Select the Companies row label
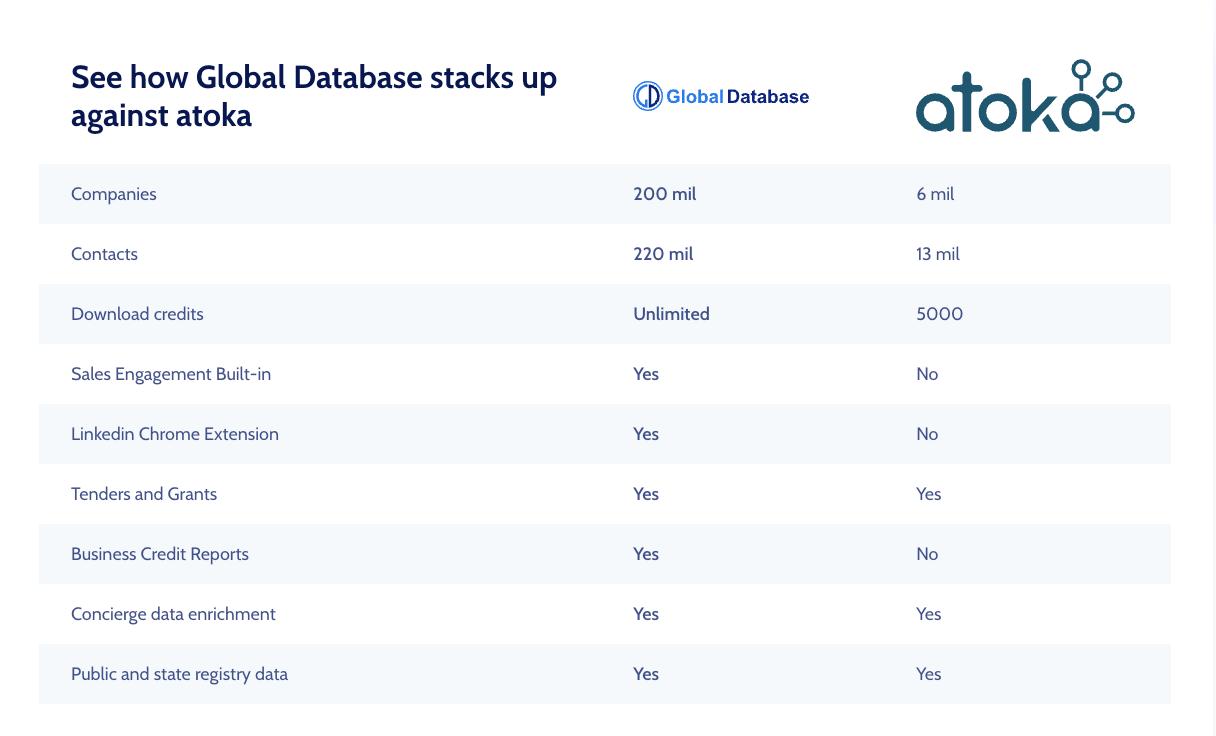 114,194
